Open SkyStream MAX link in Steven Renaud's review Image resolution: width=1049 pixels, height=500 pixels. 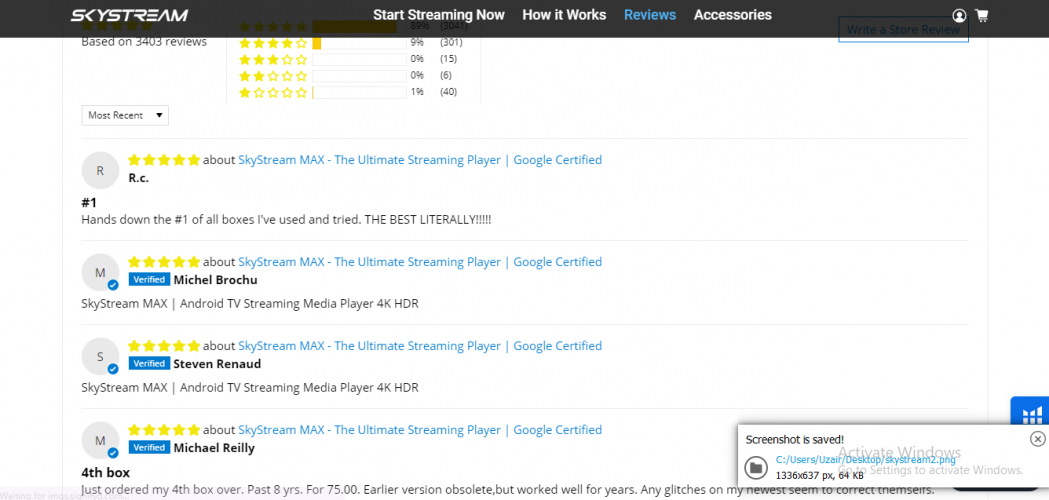[x=420, y=346]
